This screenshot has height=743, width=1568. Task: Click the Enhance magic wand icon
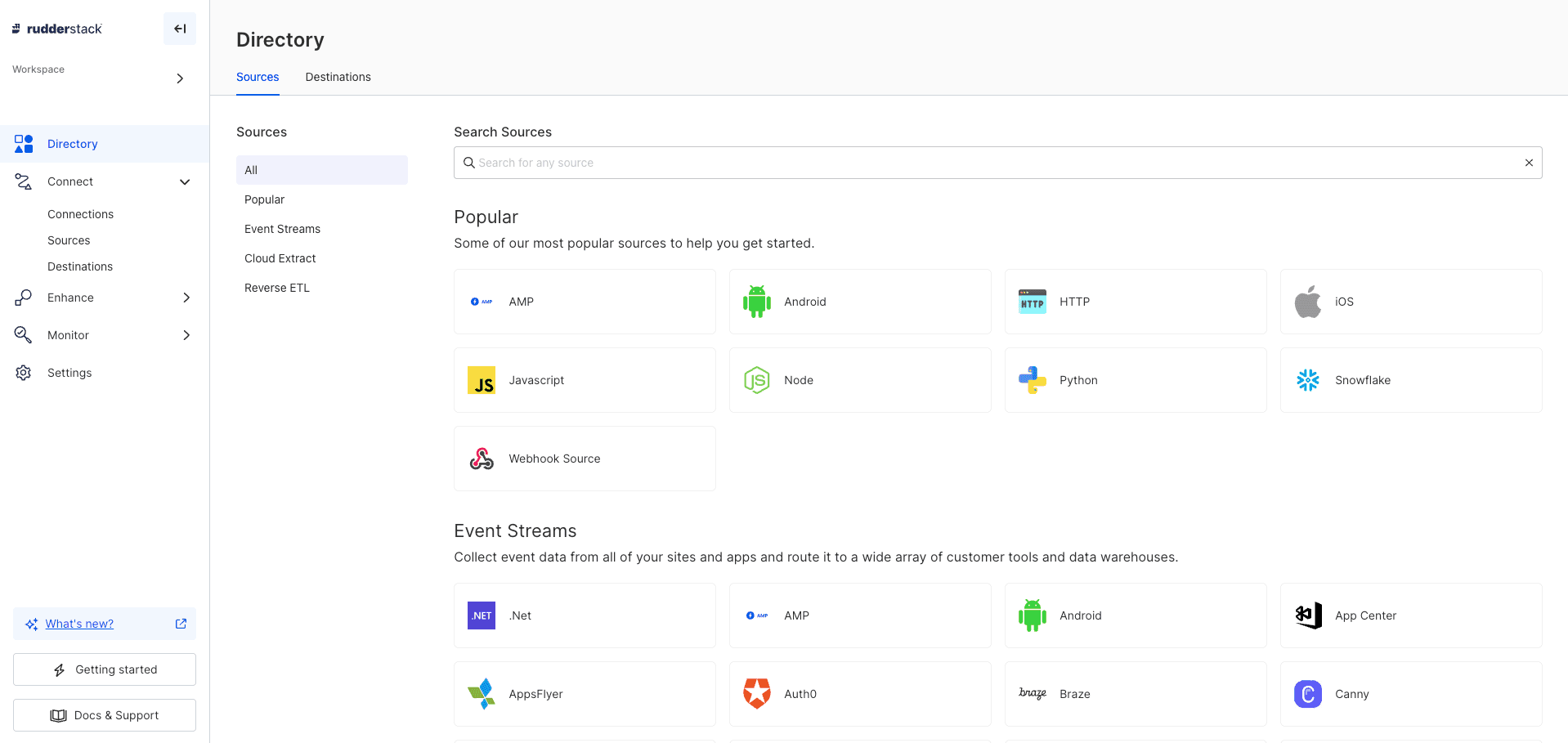click(23, 297)
